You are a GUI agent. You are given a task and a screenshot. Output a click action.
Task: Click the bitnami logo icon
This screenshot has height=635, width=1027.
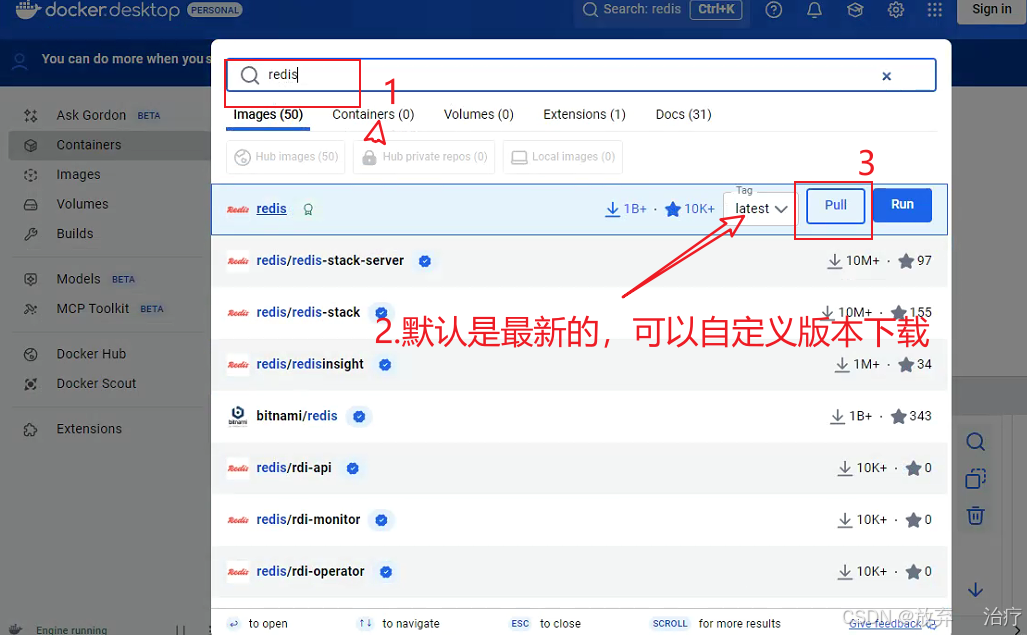(x=238, y=416)
